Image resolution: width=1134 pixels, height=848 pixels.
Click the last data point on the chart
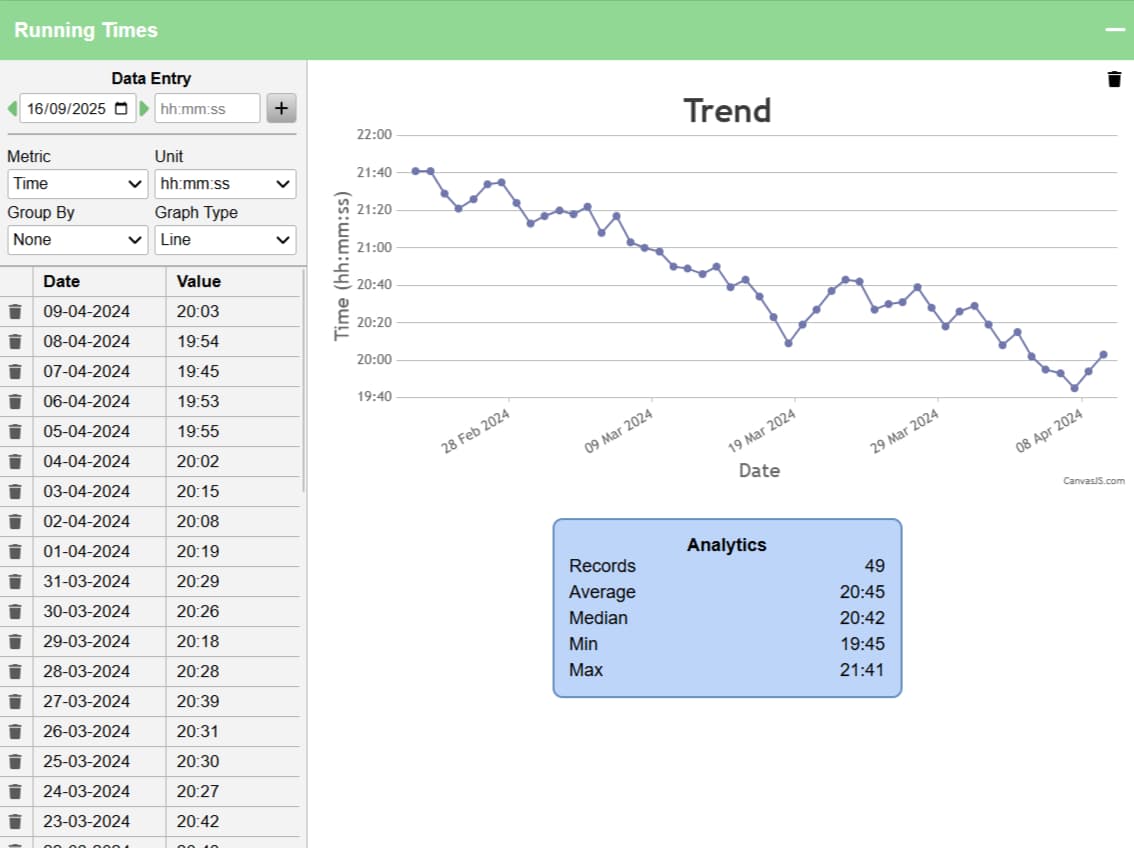(1104, 354)
